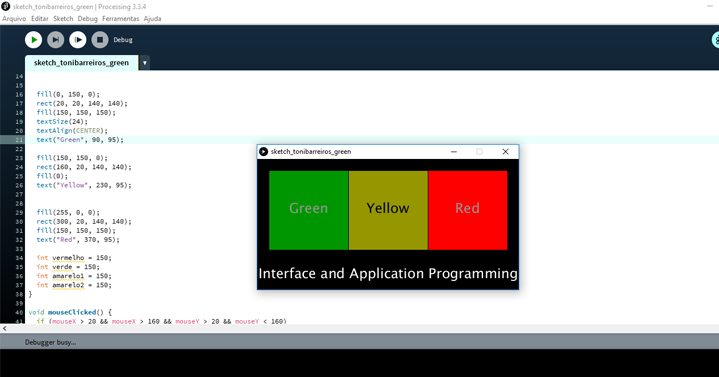Image resolution: width=719 pixels, height=377 pixels.
Task: Click the code line text("Red", 370, 95);
Action: (78, 240)
